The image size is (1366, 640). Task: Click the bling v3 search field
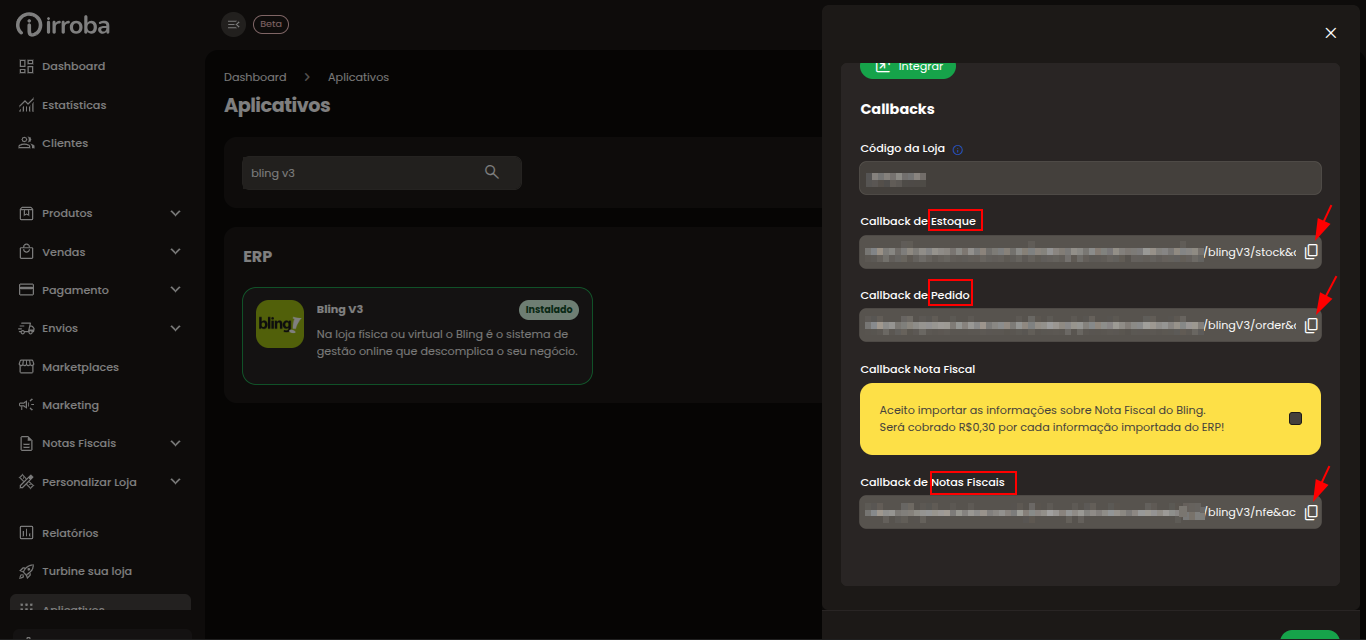(382, 172)
